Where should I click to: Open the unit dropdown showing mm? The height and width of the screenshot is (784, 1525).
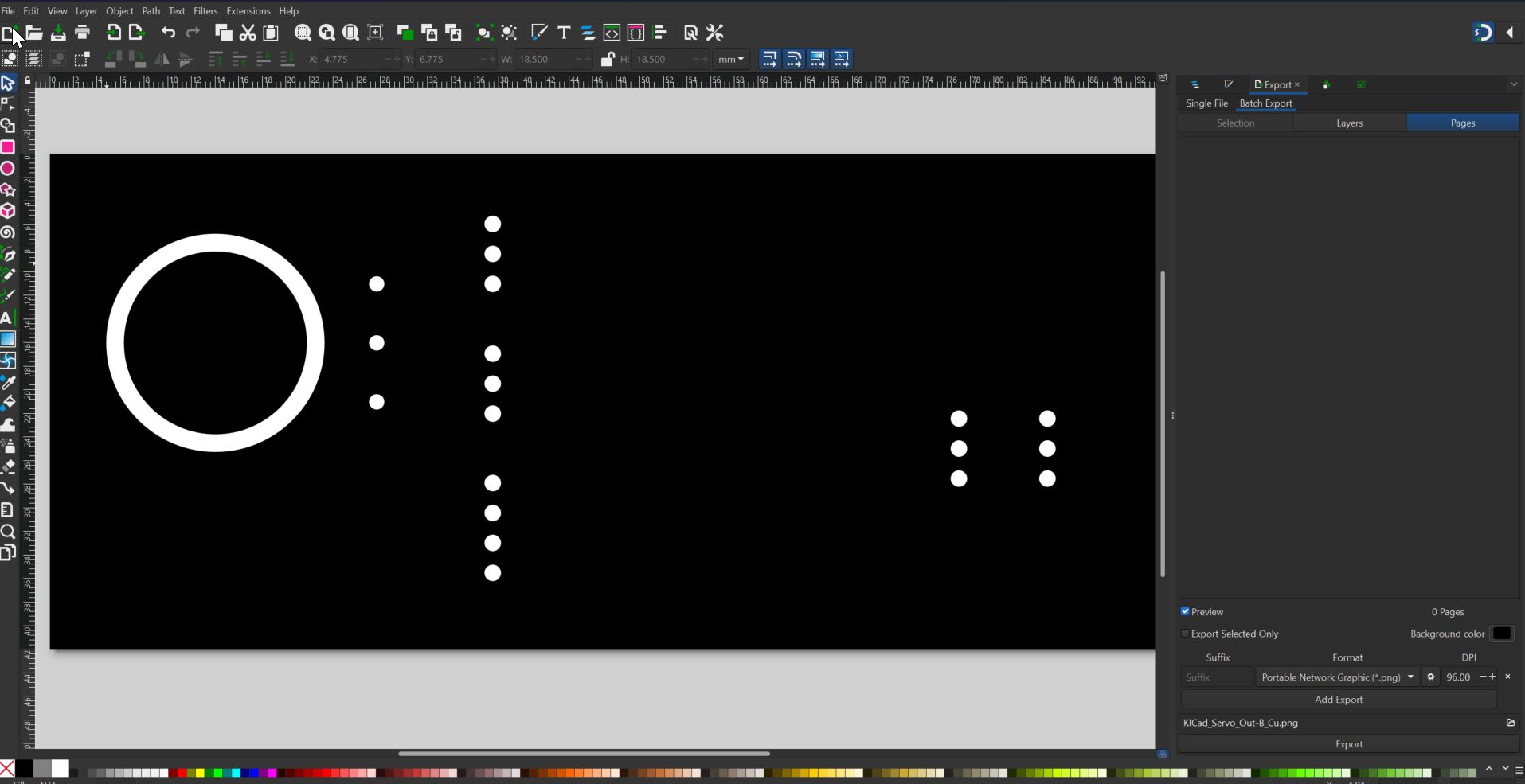(x=730, y=59)
